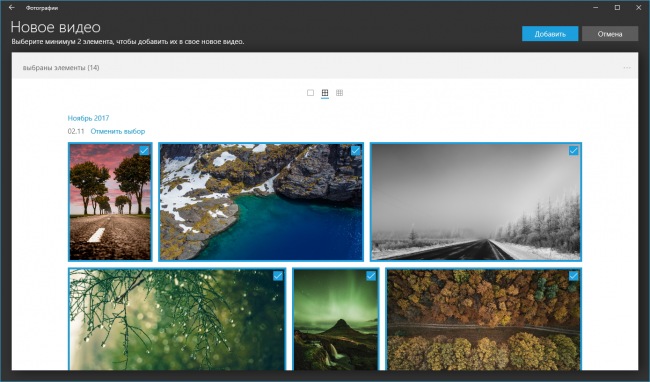Screen dimensions: 650x382
Task: Click the Отмена button
Action: (610, 34)
